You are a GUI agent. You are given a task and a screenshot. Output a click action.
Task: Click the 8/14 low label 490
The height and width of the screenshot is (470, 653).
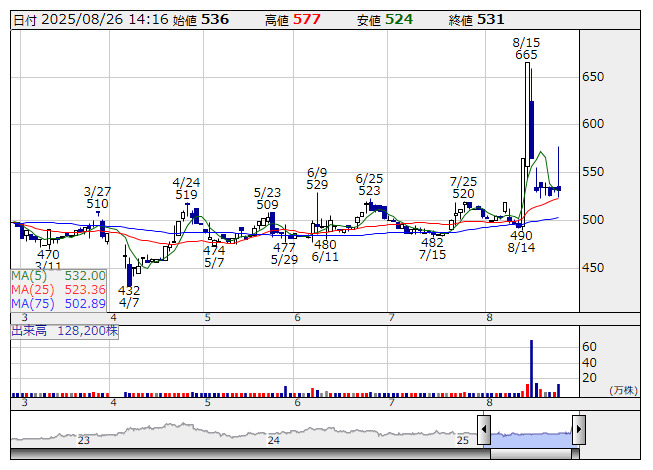(521, 235)
